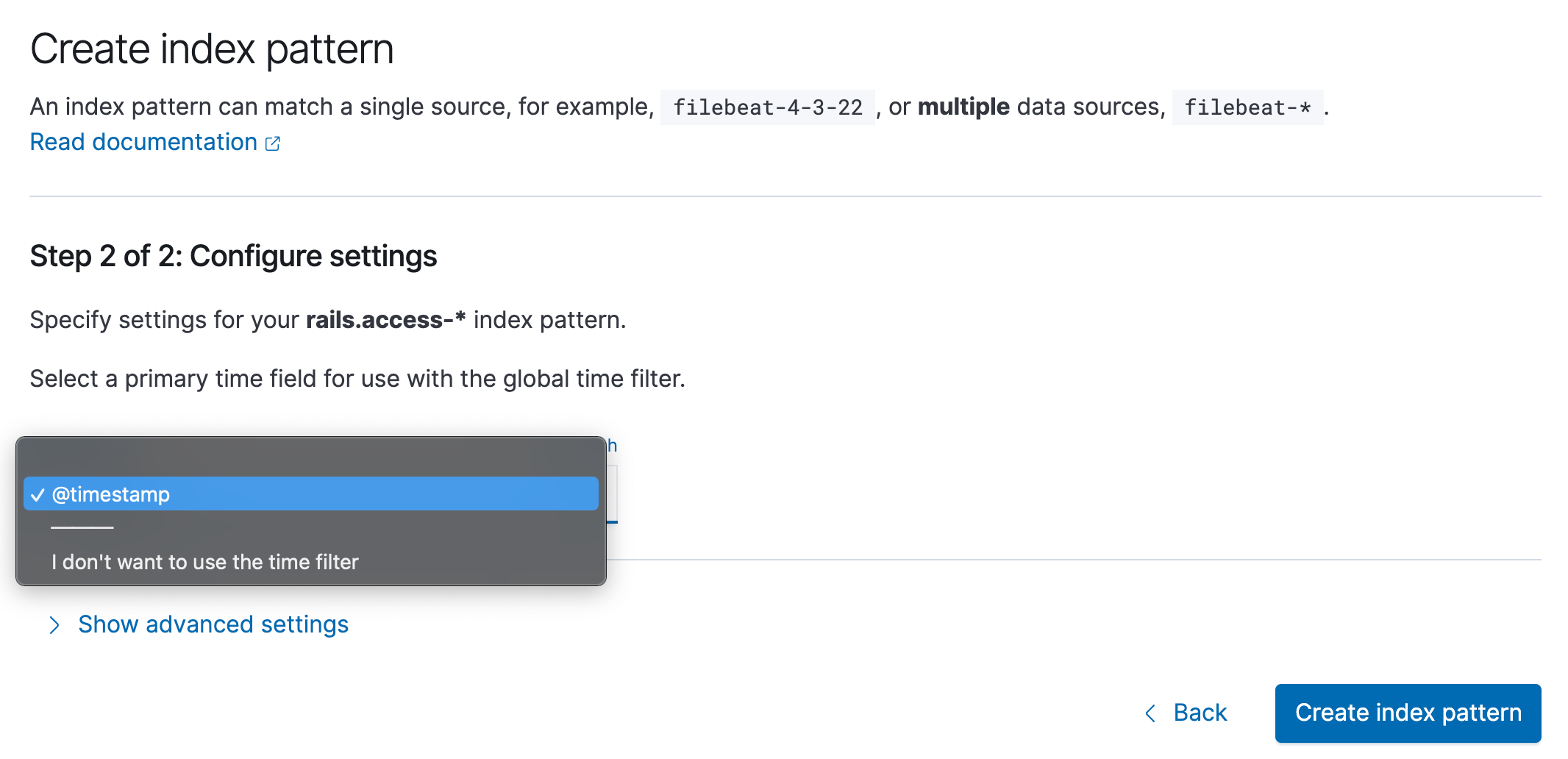This screenshot has height=759, width=1568.
Task: Click the "Select a primary time field" description
Action: [357, 379]
